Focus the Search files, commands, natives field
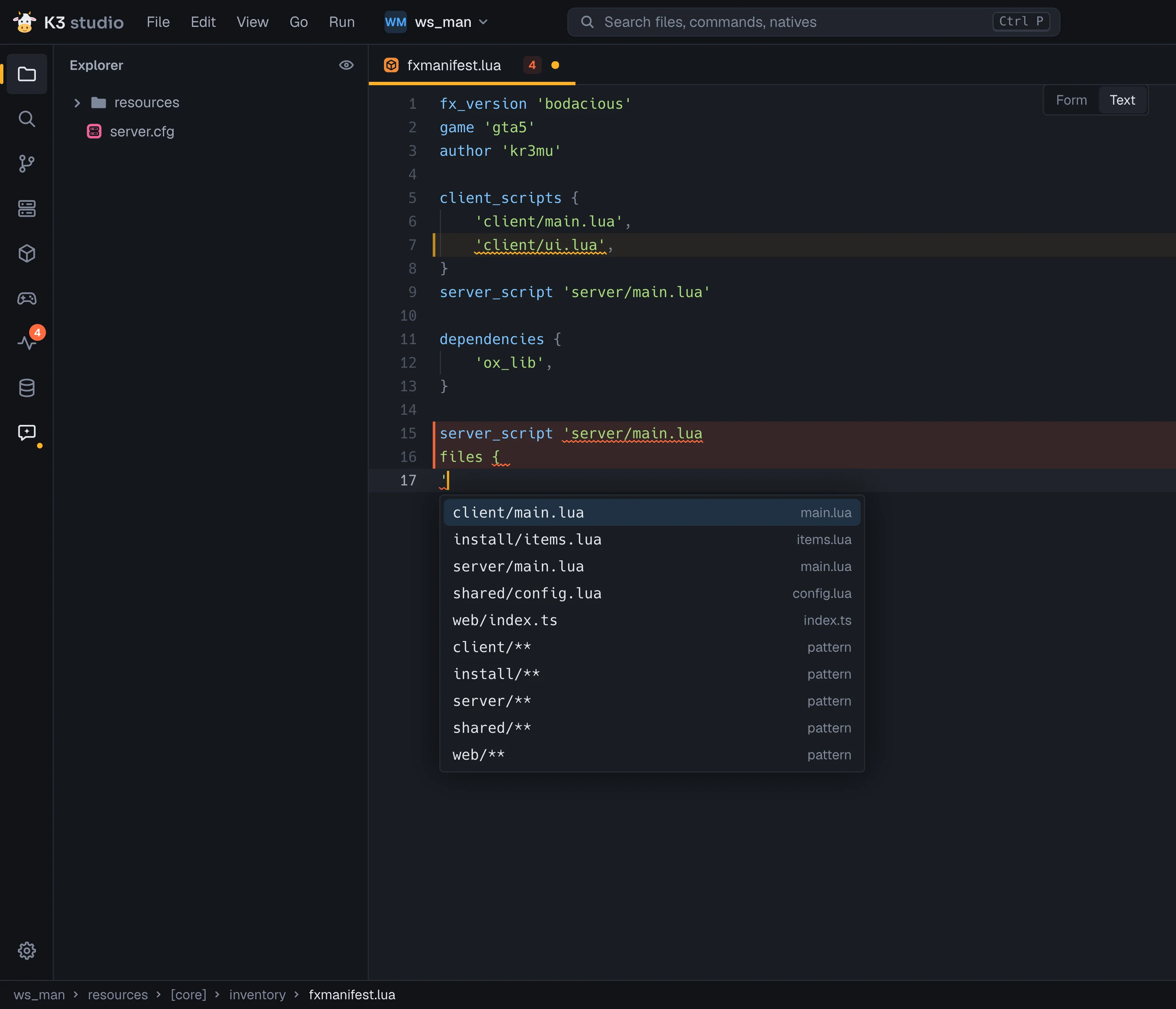1176x1009 pixels. (x=813, y=22)
